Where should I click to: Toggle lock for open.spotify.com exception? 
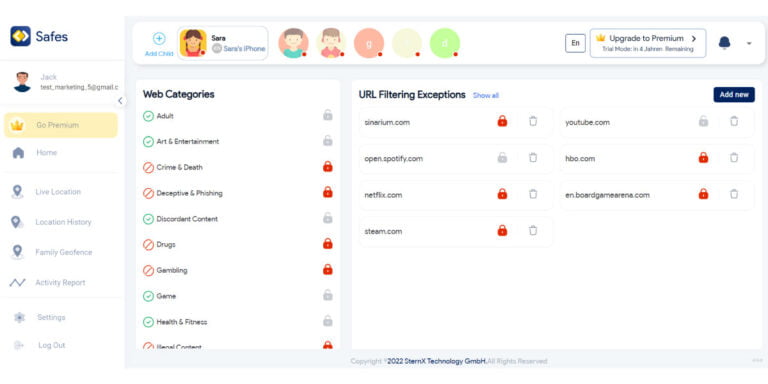coord(502,158)
